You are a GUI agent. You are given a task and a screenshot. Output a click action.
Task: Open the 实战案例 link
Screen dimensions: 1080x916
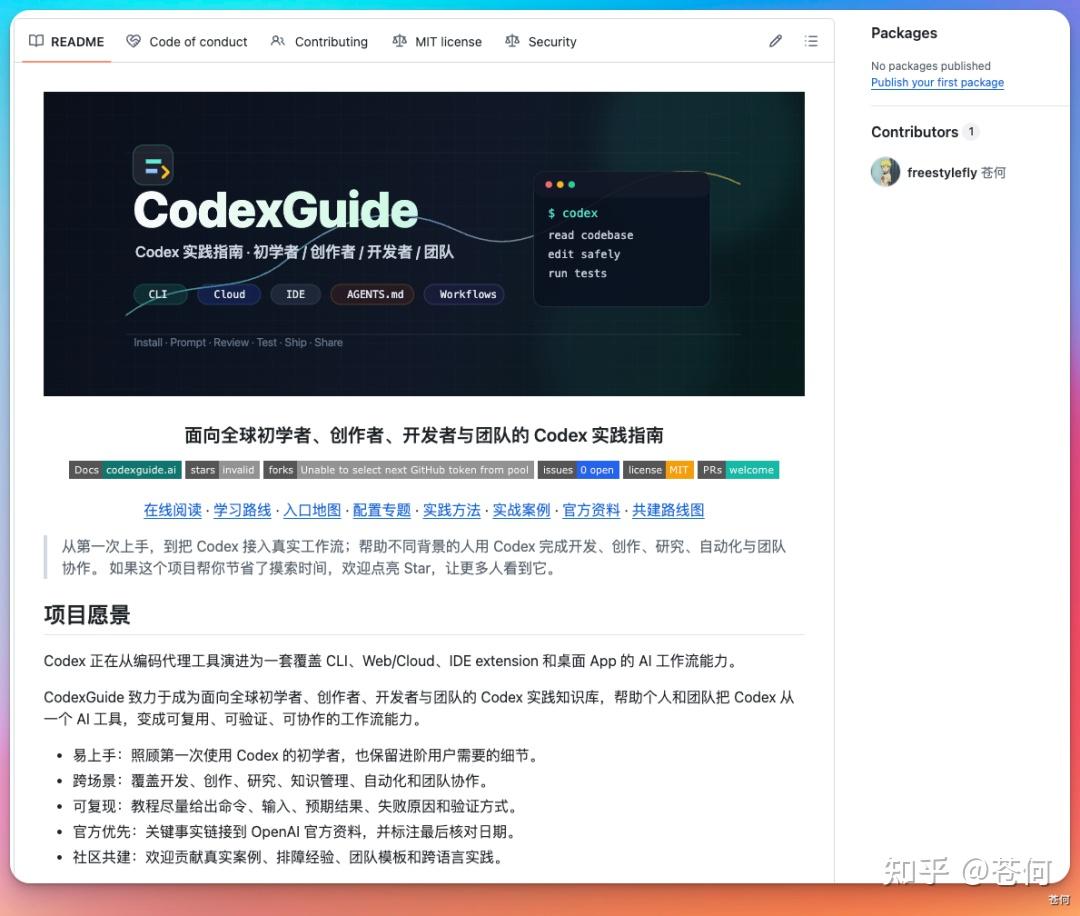pos(521,510)
